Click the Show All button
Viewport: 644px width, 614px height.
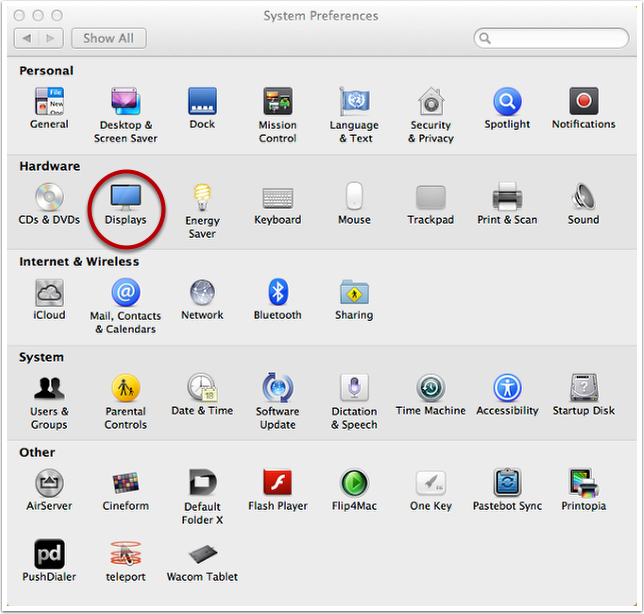point(109,39)
